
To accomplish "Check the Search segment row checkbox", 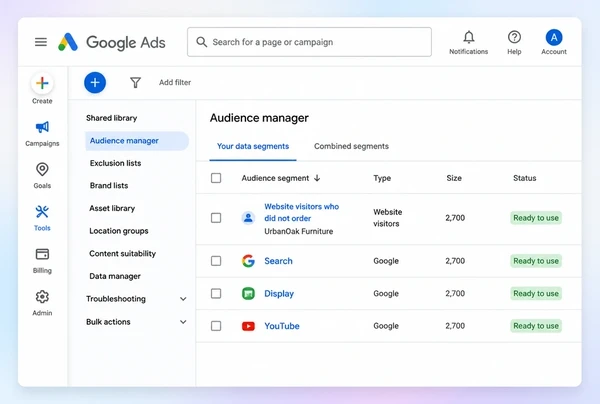I will [216, 261].
